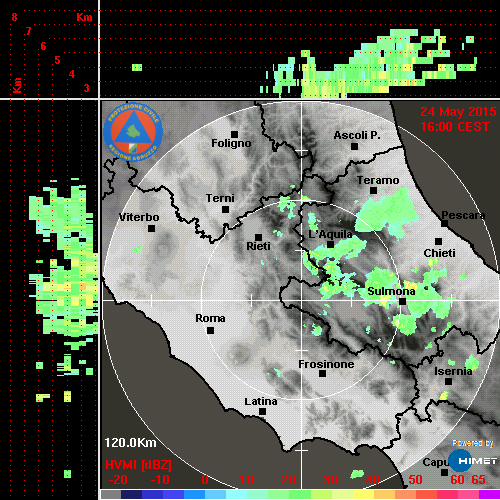500x500 pixels.
Task: Click the radar echo east of Teramo
Action: coord(387,213)
